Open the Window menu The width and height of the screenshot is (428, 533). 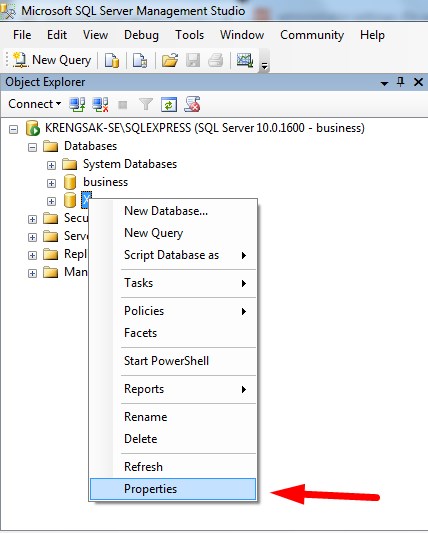(242, 35)
